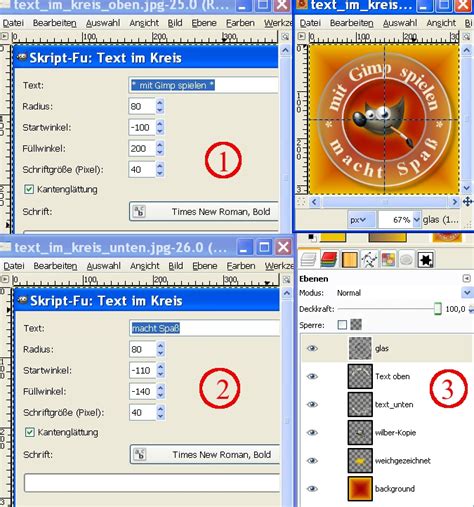Click zoom-on-resize icon in oben window
Viewport: 474px width, 507px height.
coord(285,36)
